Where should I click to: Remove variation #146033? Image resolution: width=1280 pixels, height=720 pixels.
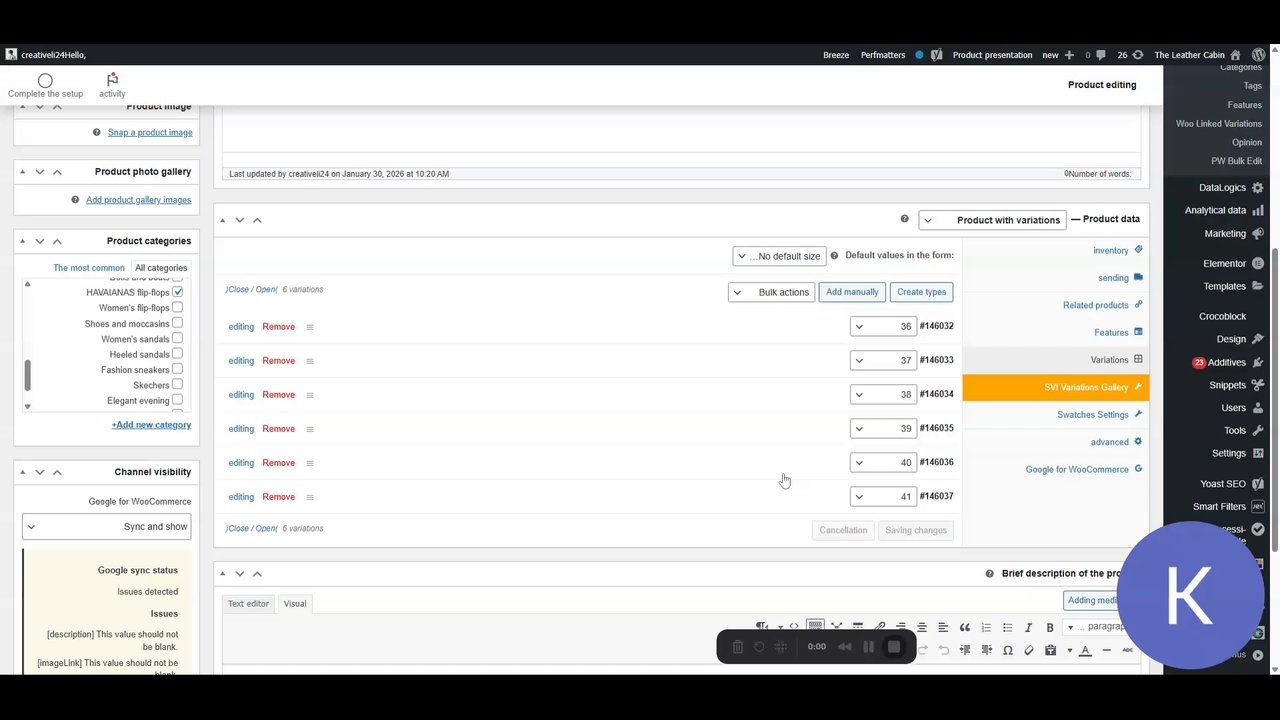(x=278, y=361)
